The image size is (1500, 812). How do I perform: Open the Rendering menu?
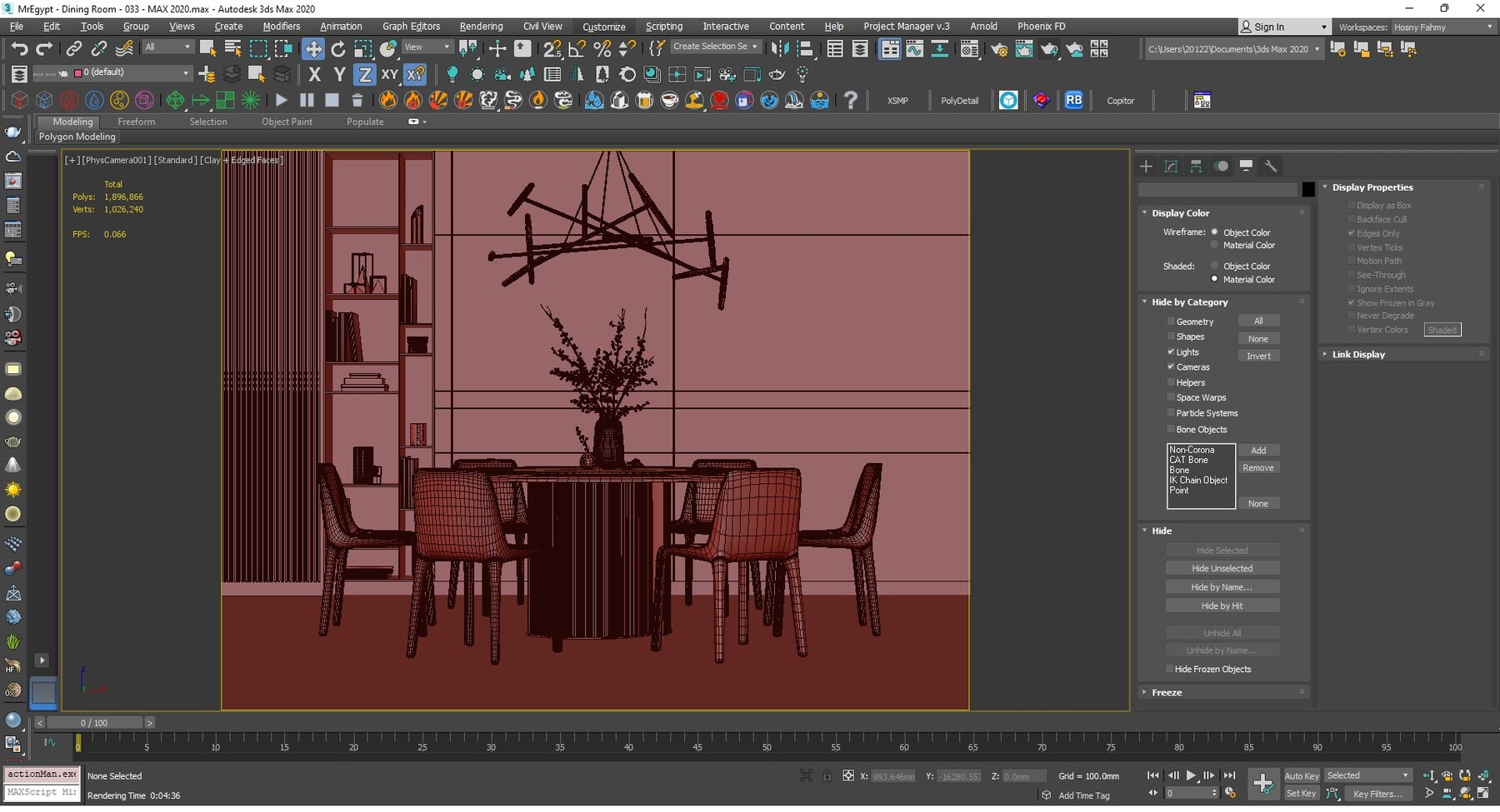click(481, 26)
